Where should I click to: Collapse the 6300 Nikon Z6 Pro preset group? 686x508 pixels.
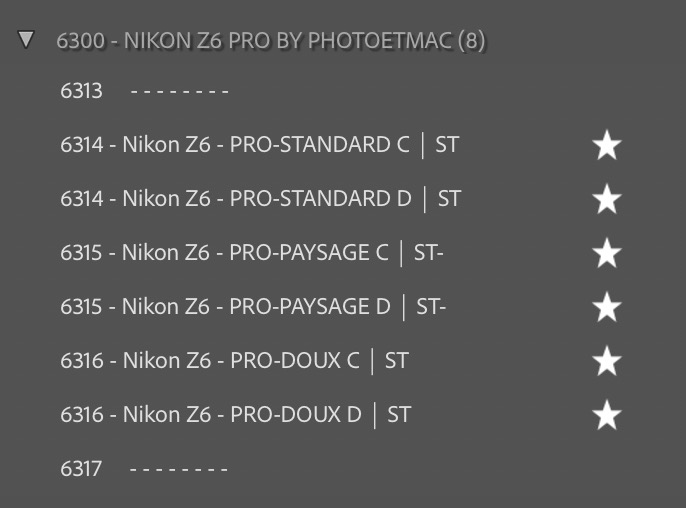(27, 40)
